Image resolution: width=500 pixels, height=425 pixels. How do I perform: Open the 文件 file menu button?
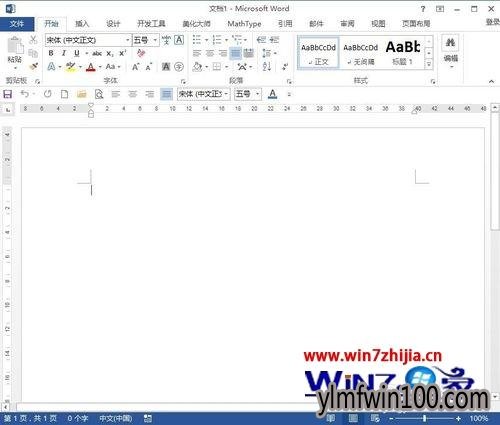(17, 24)
